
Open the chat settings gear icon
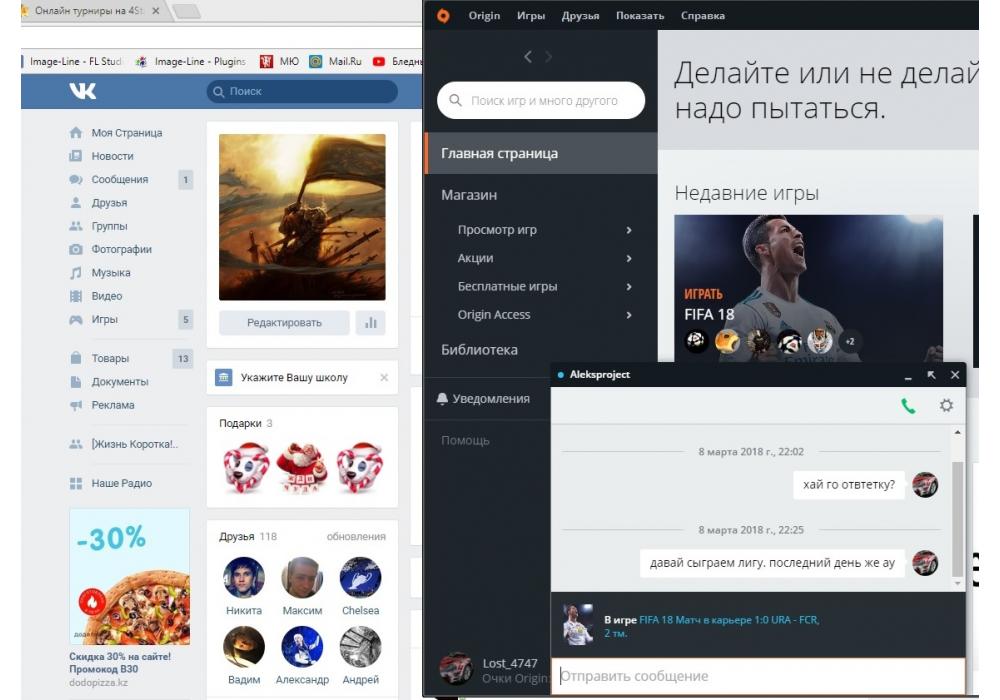[x=946, y=405]
